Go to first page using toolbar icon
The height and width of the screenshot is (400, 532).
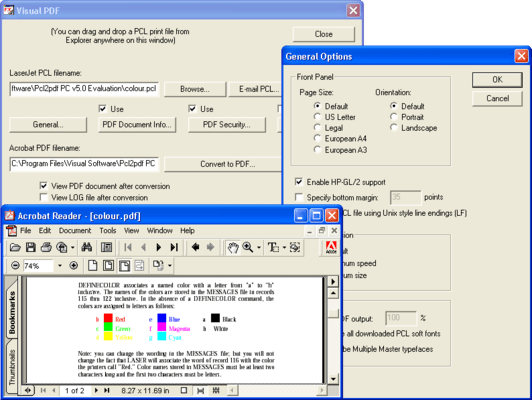pyautogui.click(x=128, y=247)
